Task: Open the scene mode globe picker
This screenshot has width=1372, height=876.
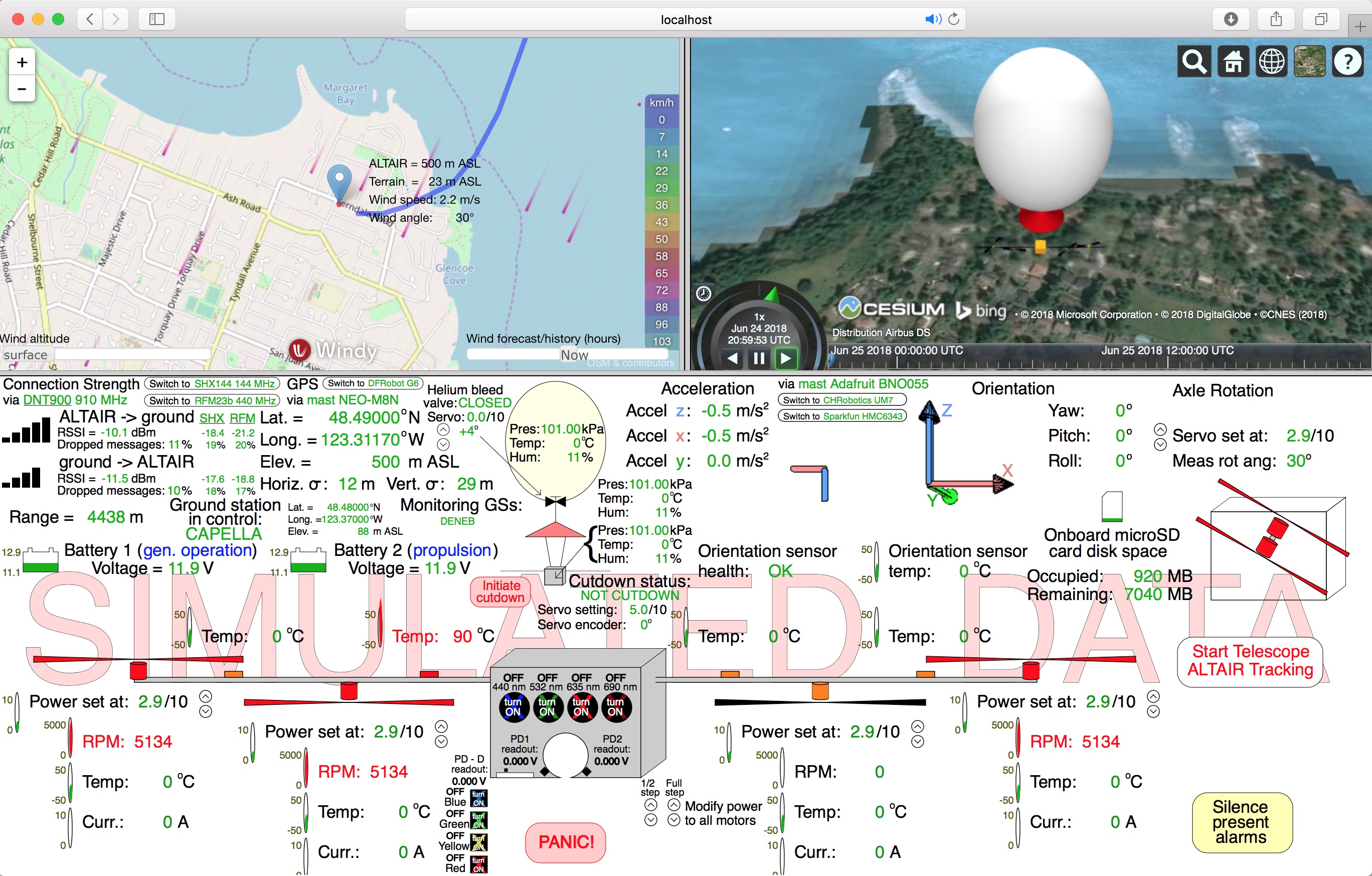Action: click(x=1271, y=61)
